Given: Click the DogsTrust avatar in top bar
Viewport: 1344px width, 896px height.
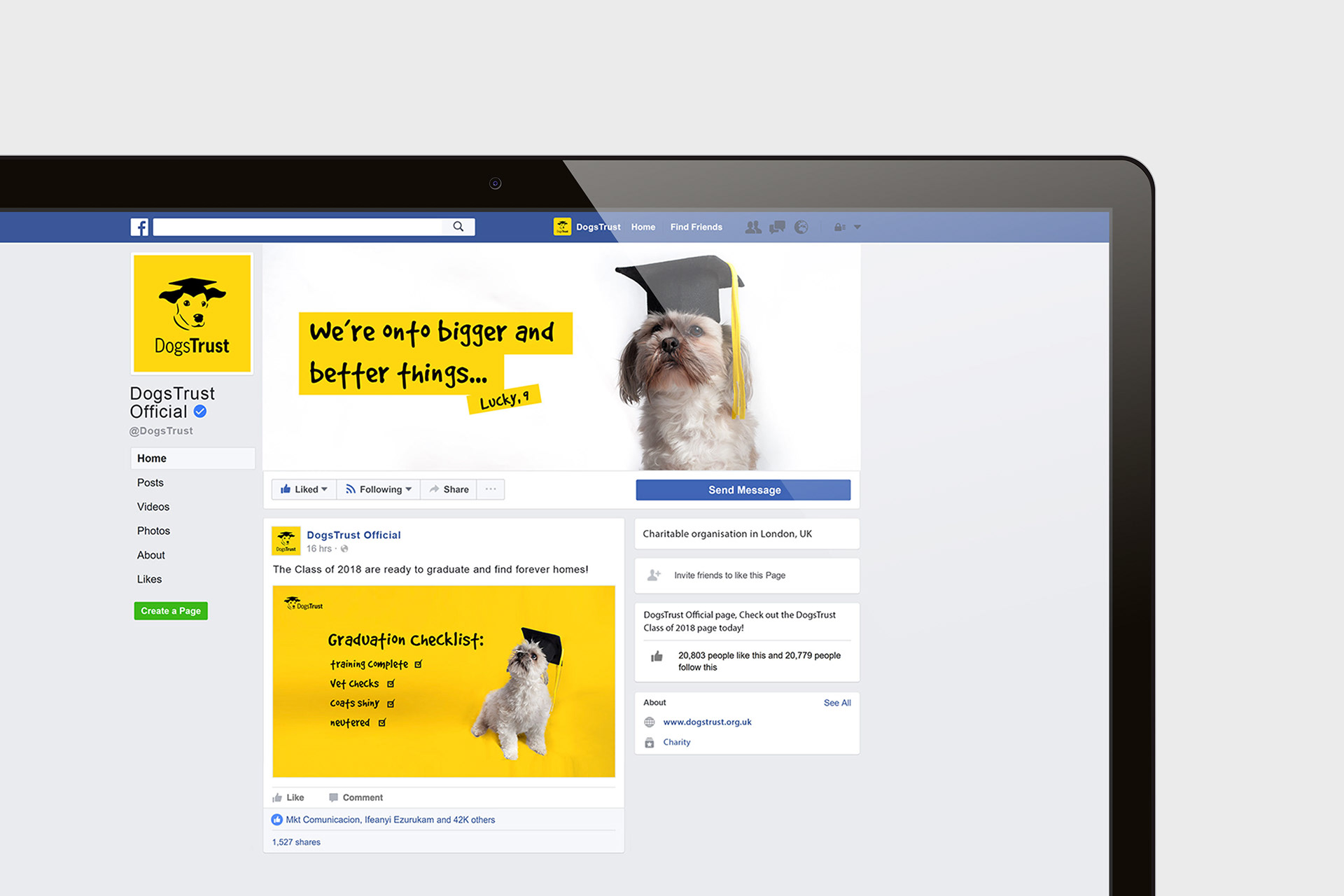Looking at the screenshot, I should [562, 226].
